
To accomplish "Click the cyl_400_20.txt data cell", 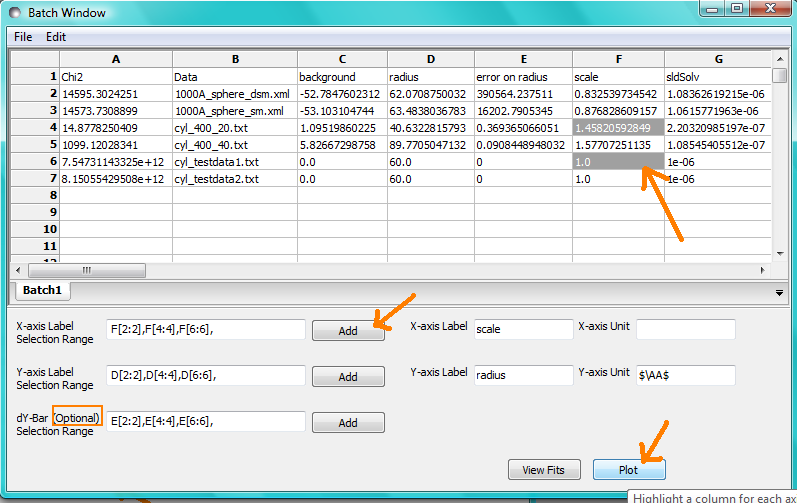I will [234, 128].
